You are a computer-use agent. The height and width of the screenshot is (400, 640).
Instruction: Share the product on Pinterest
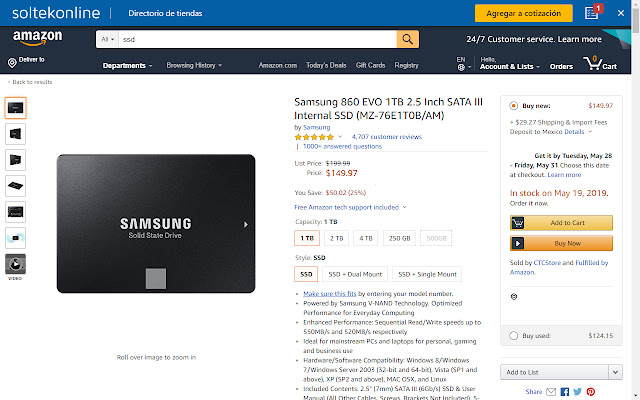pyautogui.click(x=589, y=391)
